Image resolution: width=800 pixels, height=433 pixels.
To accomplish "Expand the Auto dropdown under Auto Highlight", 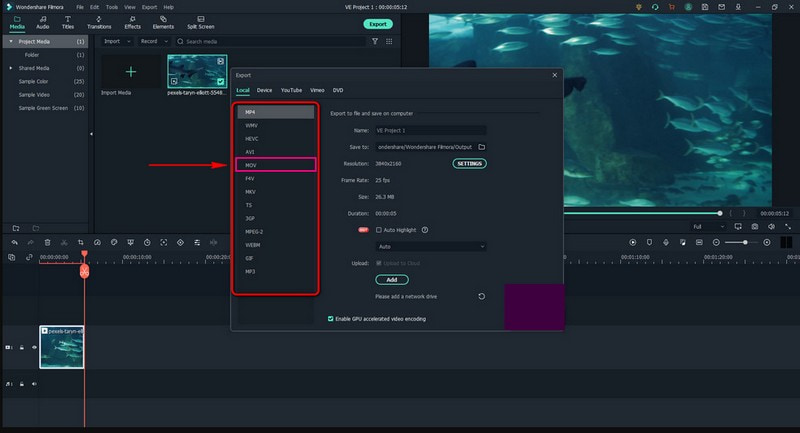I will (430, 246).
